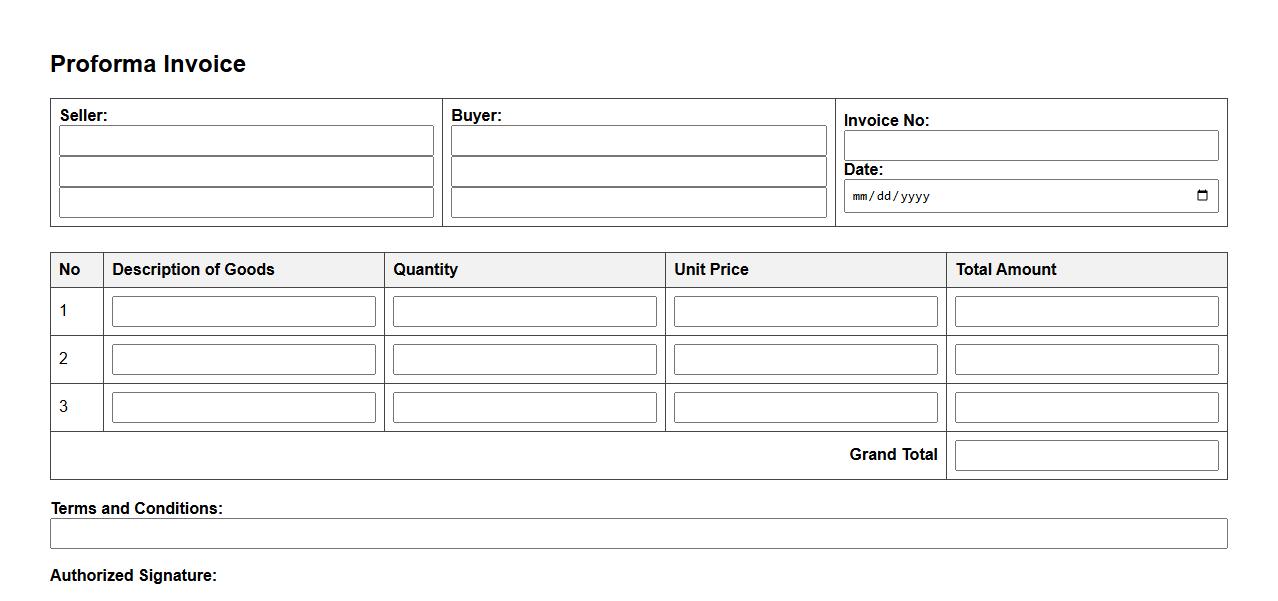This screenshot has width=1278, height=601.
Task: Focus Description of Goods in row 2
Action: tap(243, 359)
